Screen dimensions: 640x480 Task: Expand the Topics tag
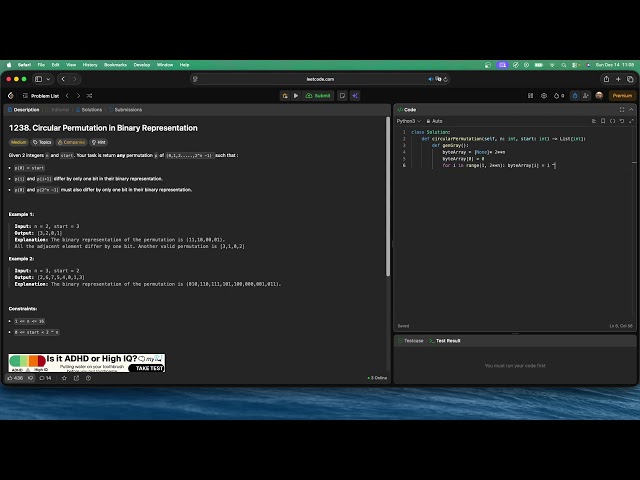point(42,142)
